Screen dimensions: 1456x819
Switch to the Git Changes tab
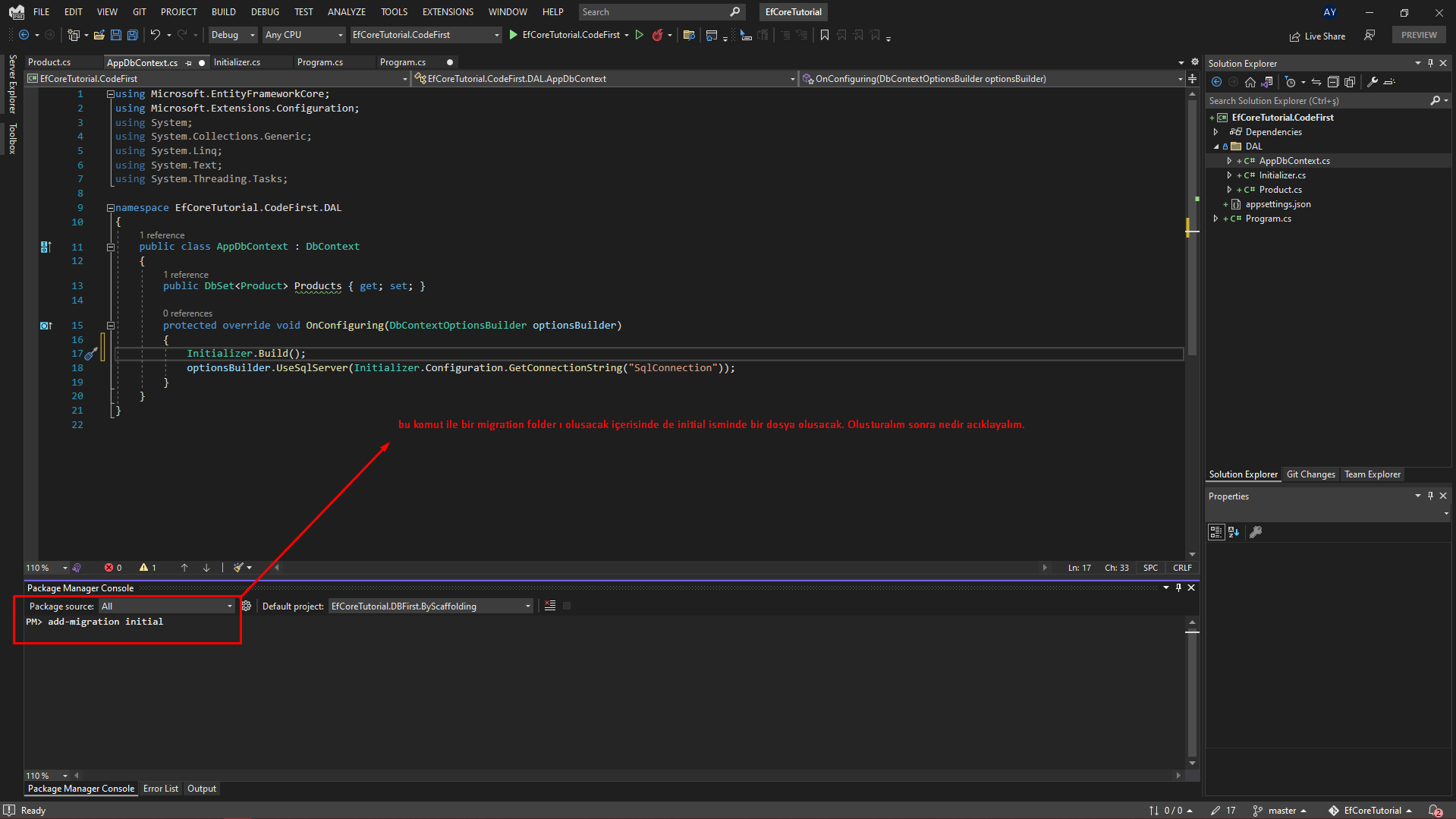(x=1310, y=474)
